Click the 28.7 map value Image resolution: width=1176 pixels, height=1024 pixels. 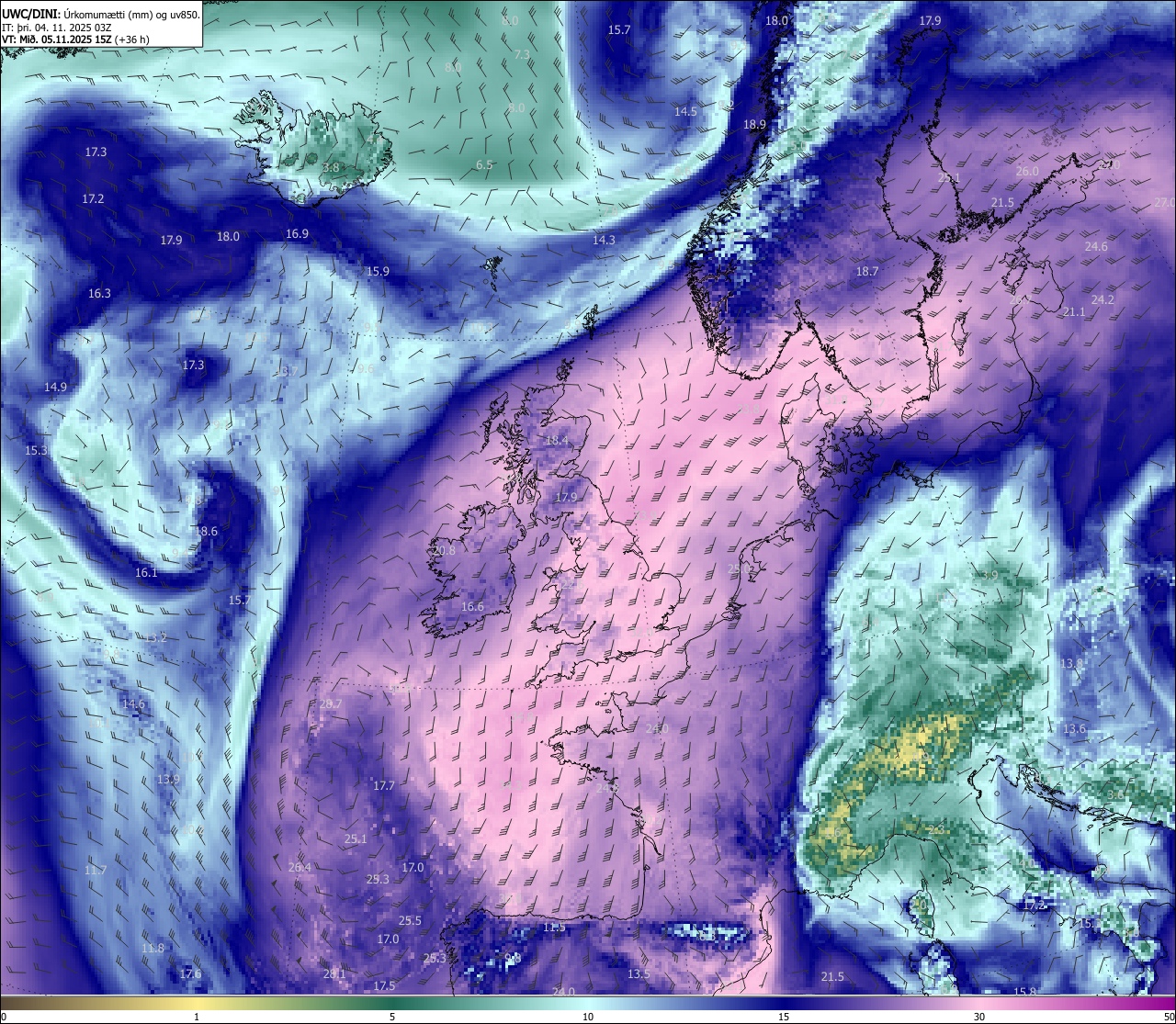(330, 704)
